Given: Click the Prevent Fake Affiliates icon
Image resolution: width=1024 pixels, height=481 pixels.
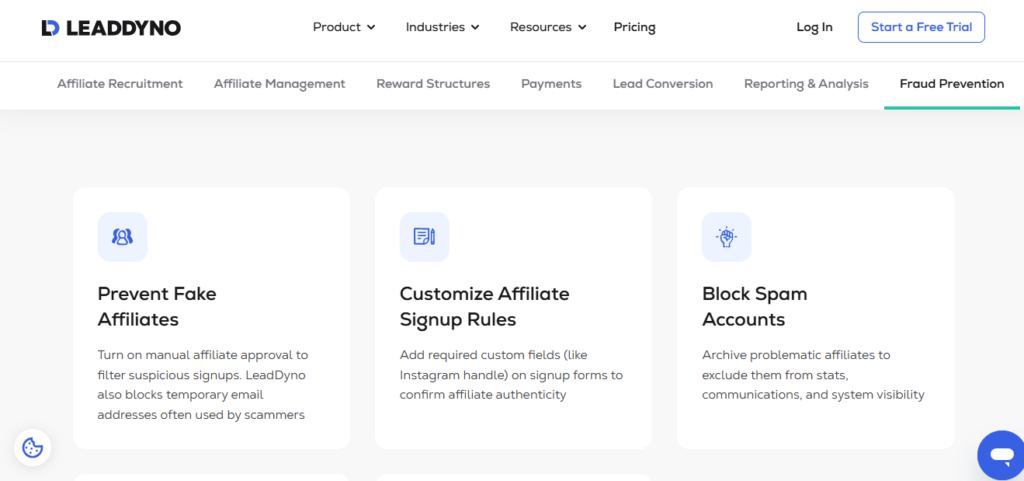Looking at the screenshot, I should tap(122, 237).
